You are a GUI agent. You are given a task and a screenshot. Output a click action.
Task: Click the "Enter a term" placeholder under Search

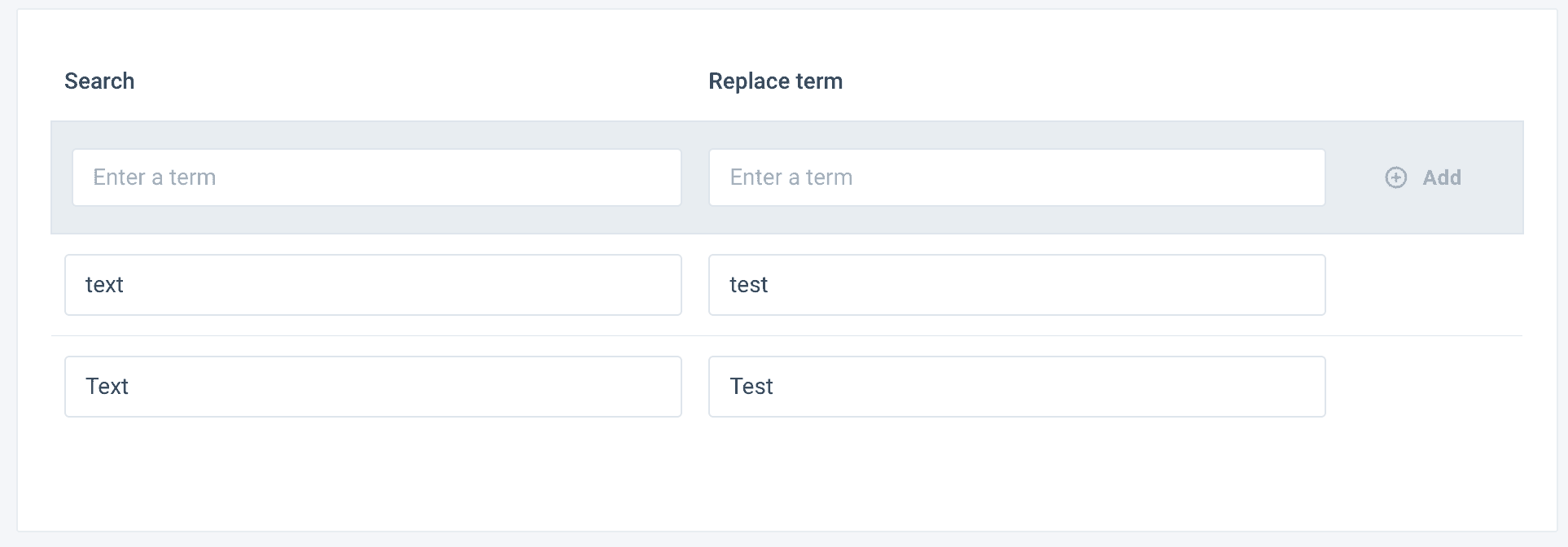[155, 177]
